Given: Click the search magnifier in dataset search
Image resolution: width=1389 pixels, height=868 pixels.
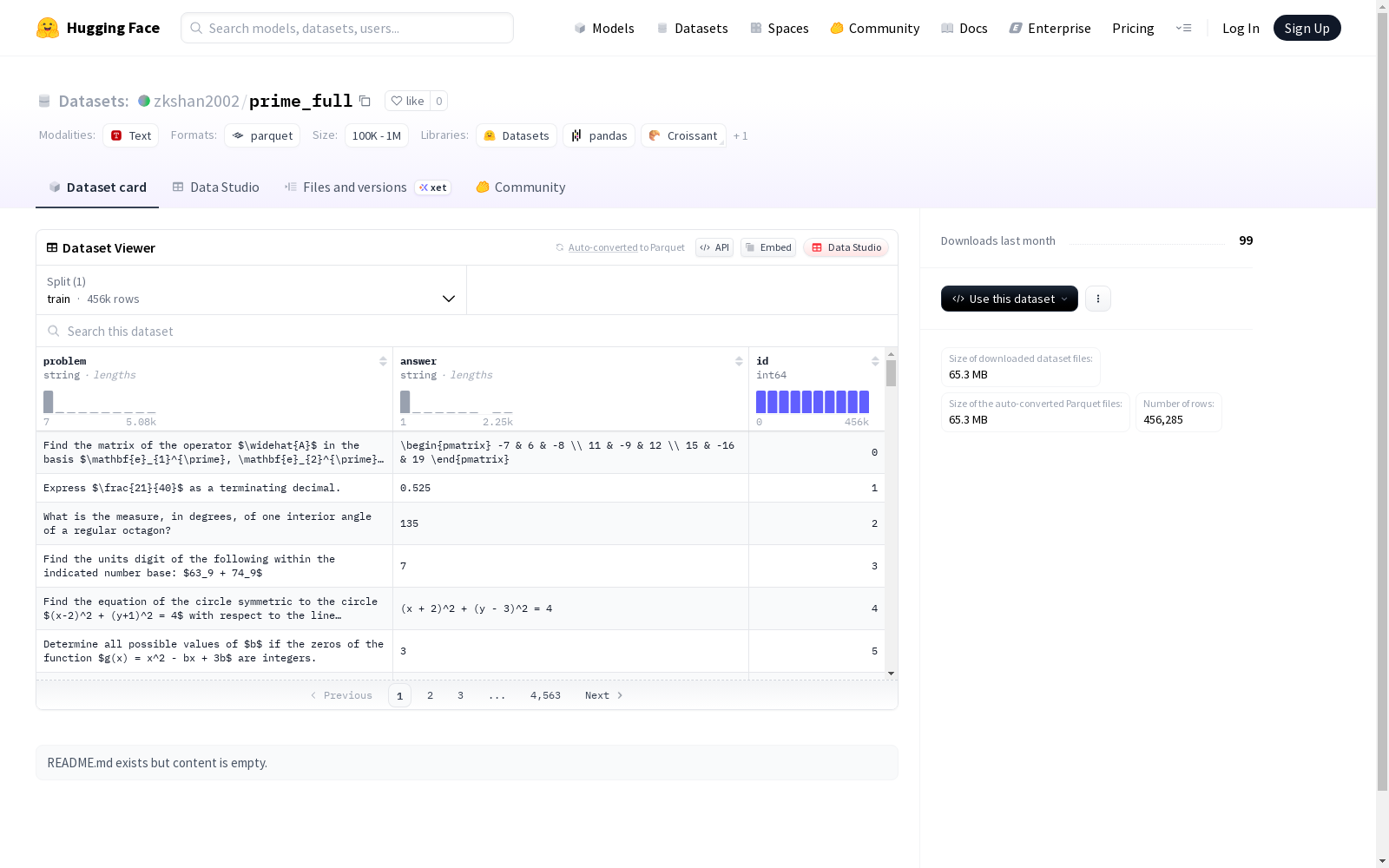Looking at the screenshot, I should pos(54,331).
